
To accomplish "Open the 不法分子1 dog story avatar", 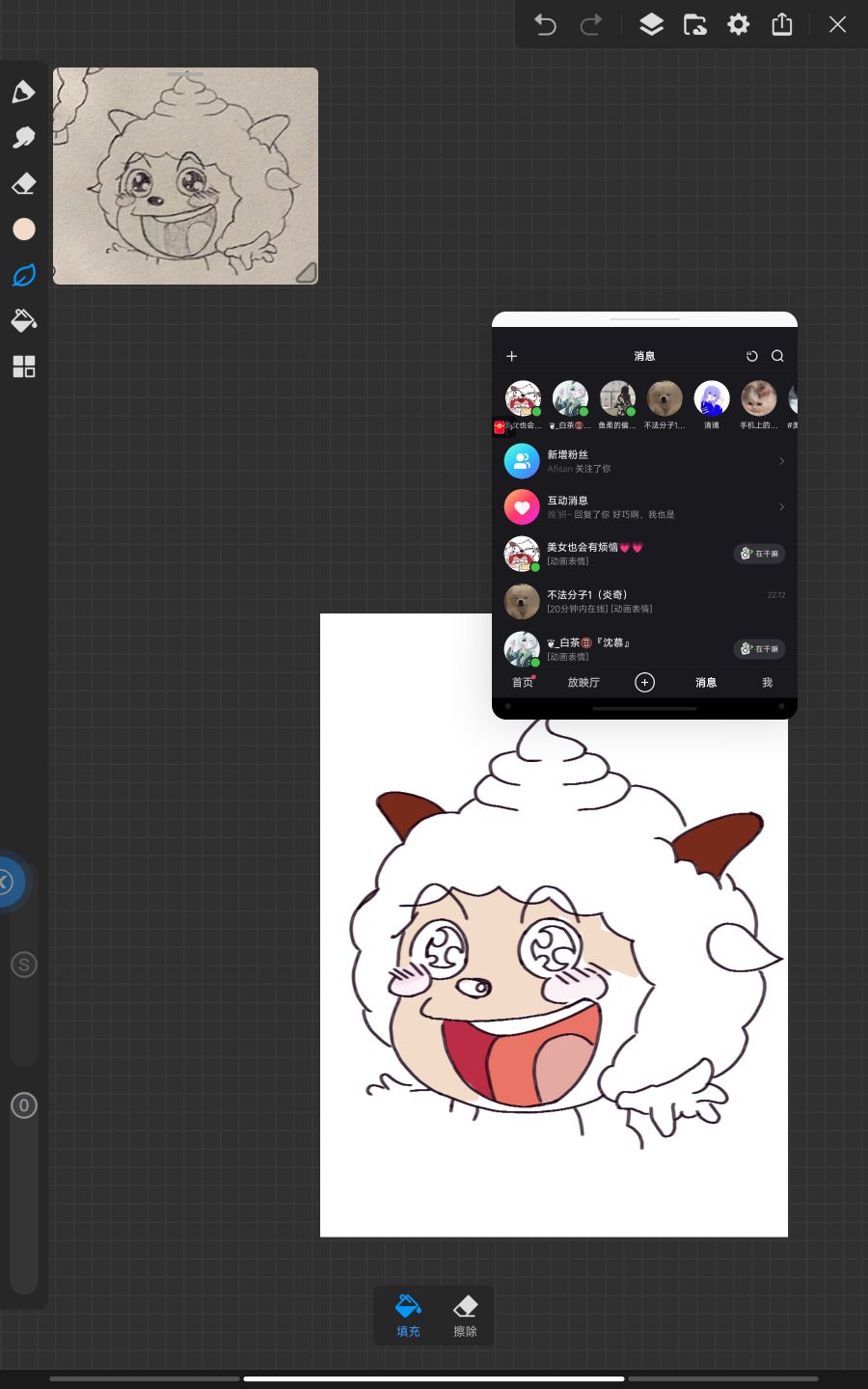I will pos(665,398).
